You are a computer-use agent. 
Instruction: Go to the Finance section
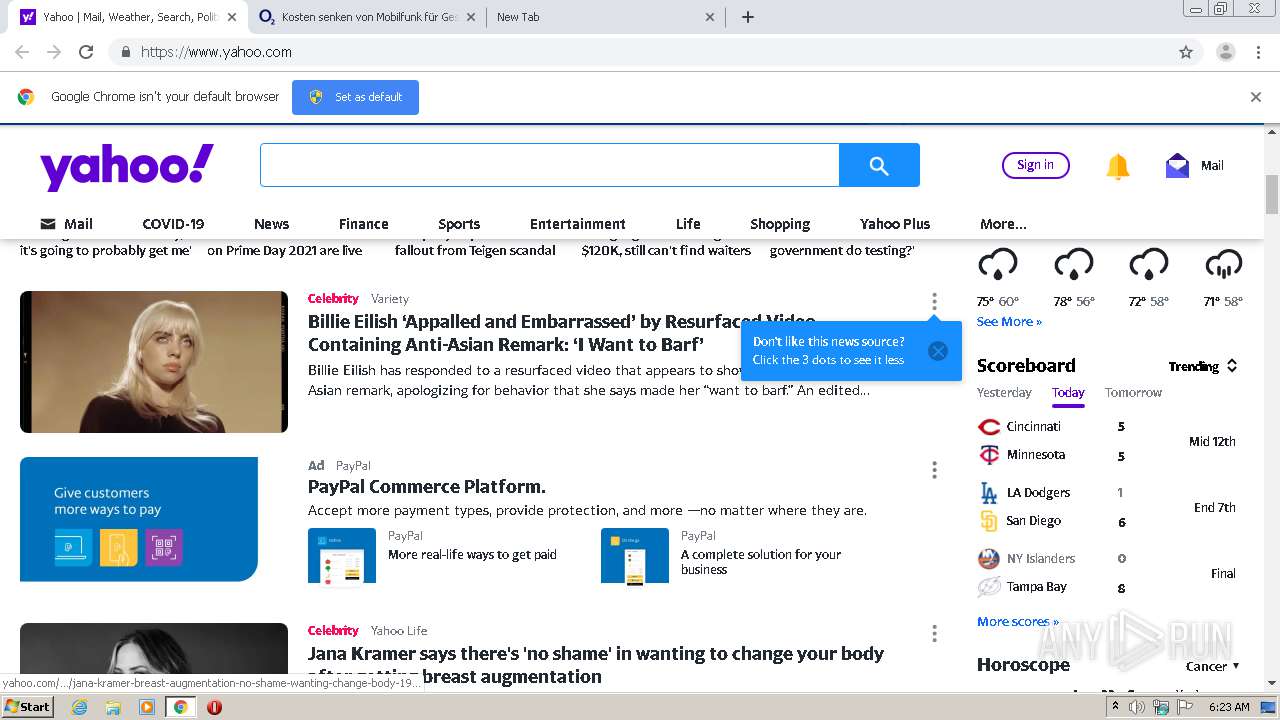(363, 224)
